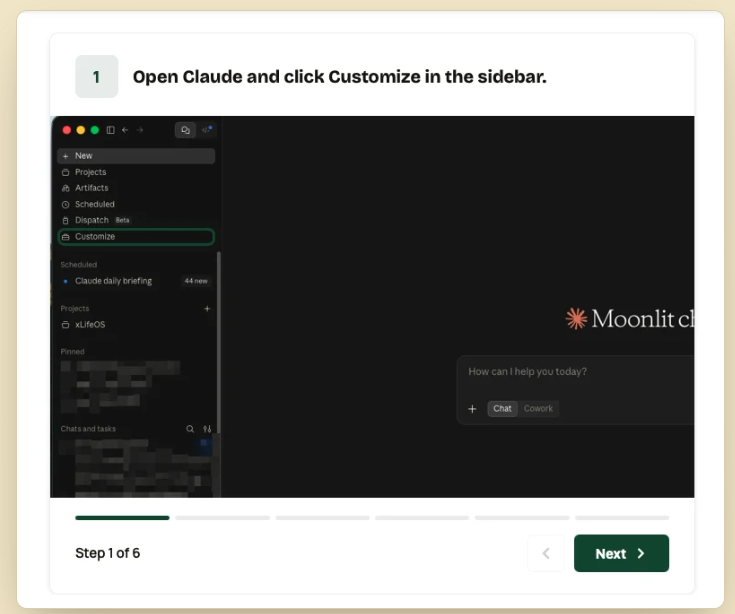Select Artifacts in the sidebar
Viewport: 735px width, 614px height.
pyautogui.click(x=136, y=188)
